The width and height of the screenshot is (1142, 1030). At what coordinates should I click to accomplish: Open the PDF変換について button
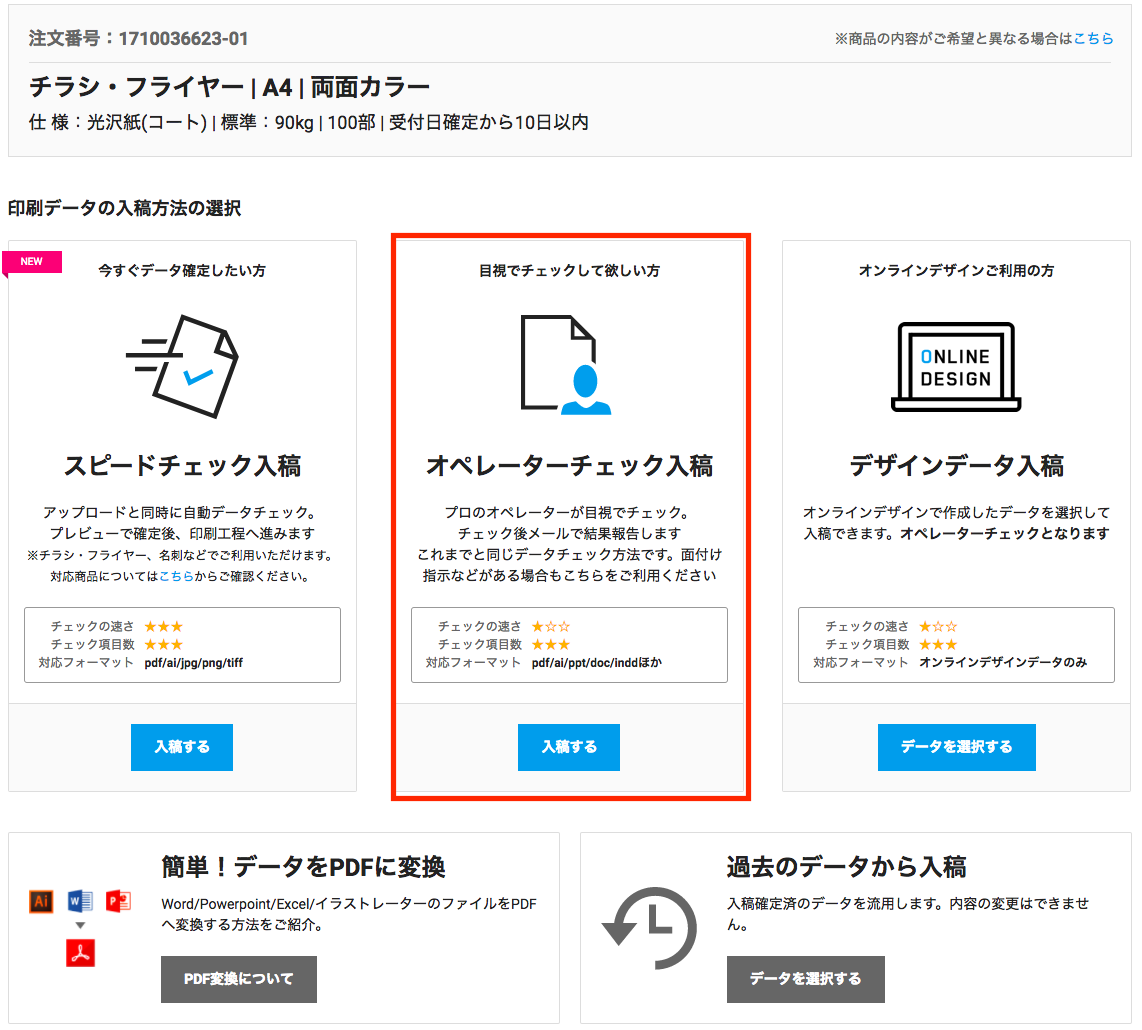coord(239,979)
